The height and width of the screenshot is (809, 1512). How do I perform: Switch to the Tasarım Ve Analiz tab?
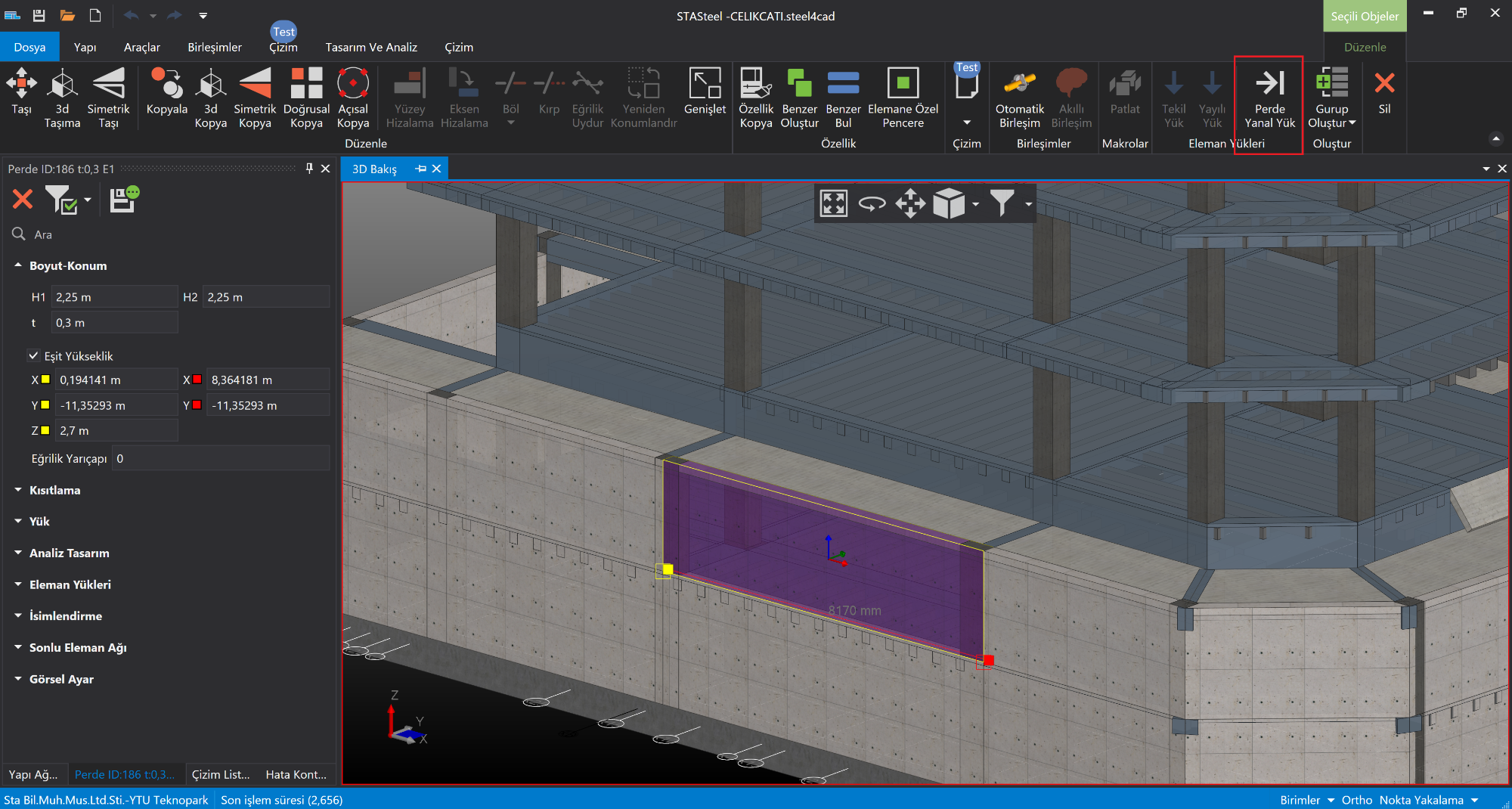[371, 47]
